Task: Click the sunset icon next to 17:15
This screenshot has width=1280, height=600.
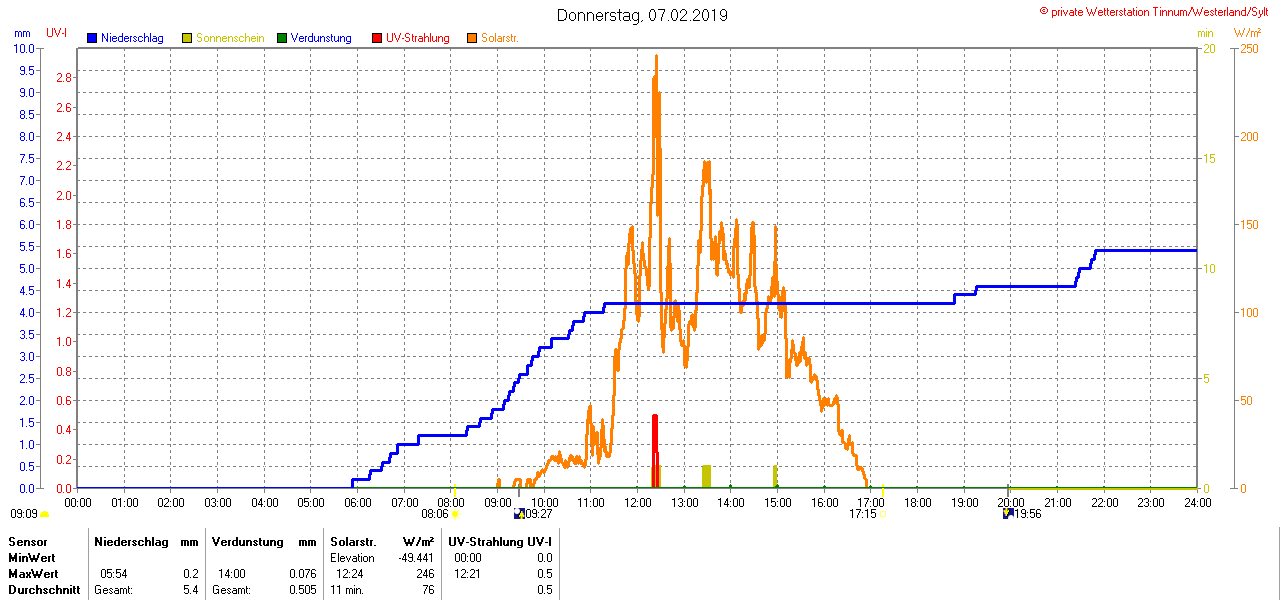Action: pos(882,514)
